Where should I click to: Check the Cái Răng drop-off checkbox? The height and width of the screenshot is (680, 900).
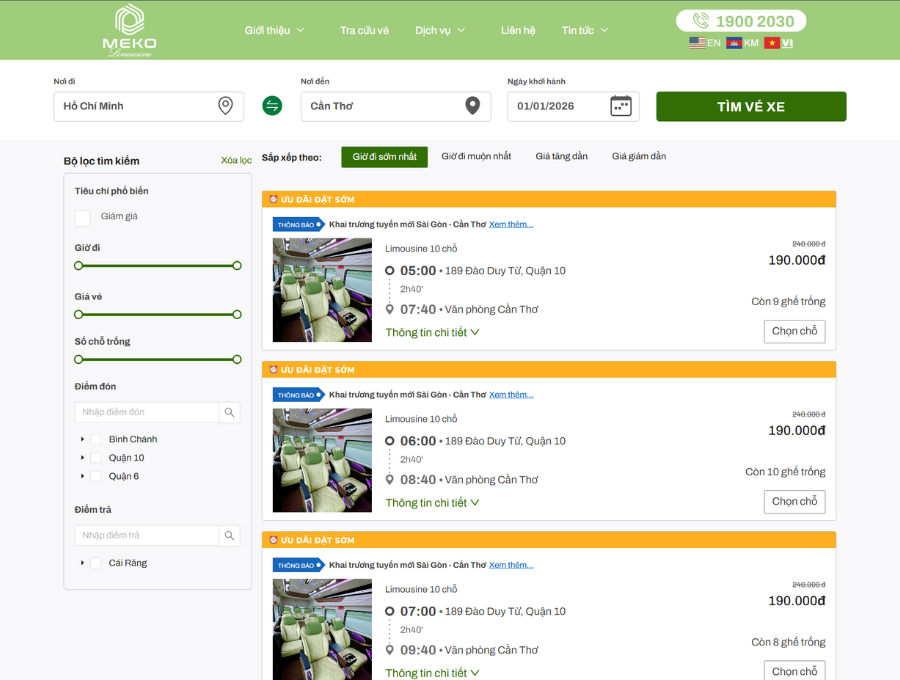96,563
